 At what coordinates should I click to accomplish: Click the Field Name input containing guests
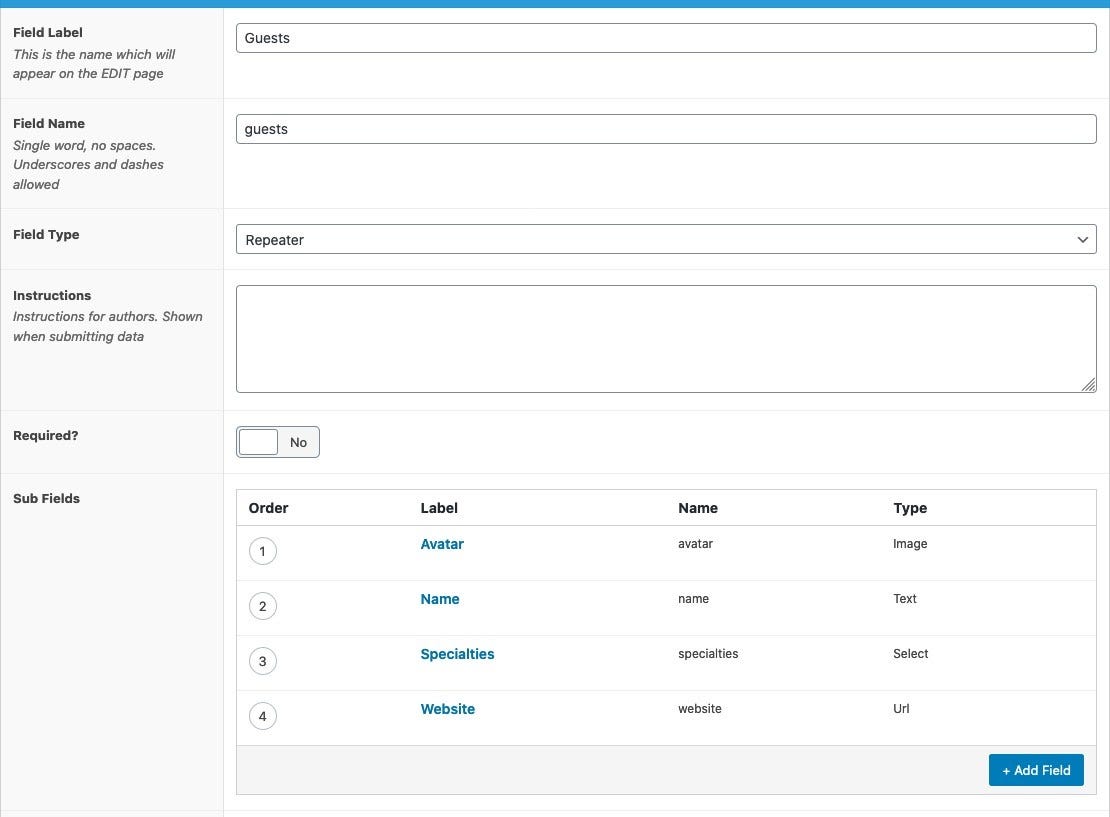coord(666,128)
